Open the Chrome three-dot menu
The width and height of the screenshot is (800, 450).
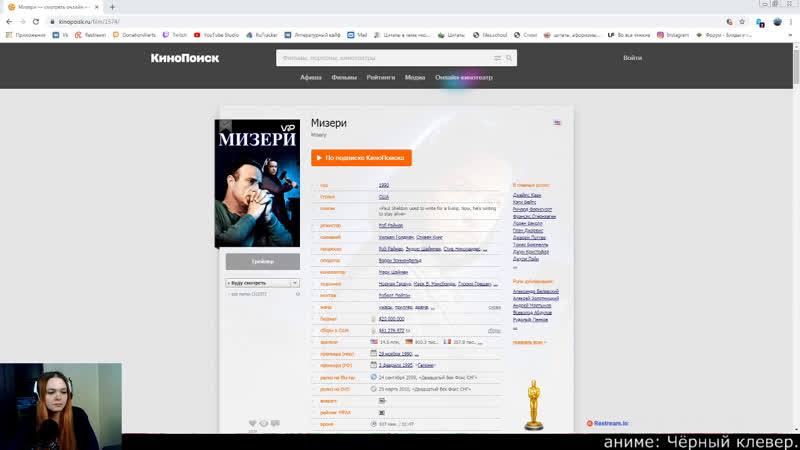(791, 21)
